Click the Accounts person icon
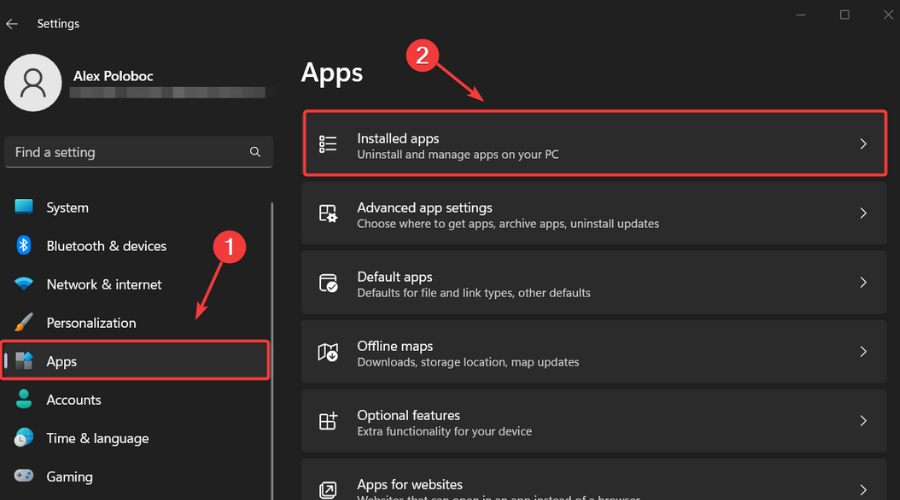Screen dimensions: 900x500 [x=24, y=399]
